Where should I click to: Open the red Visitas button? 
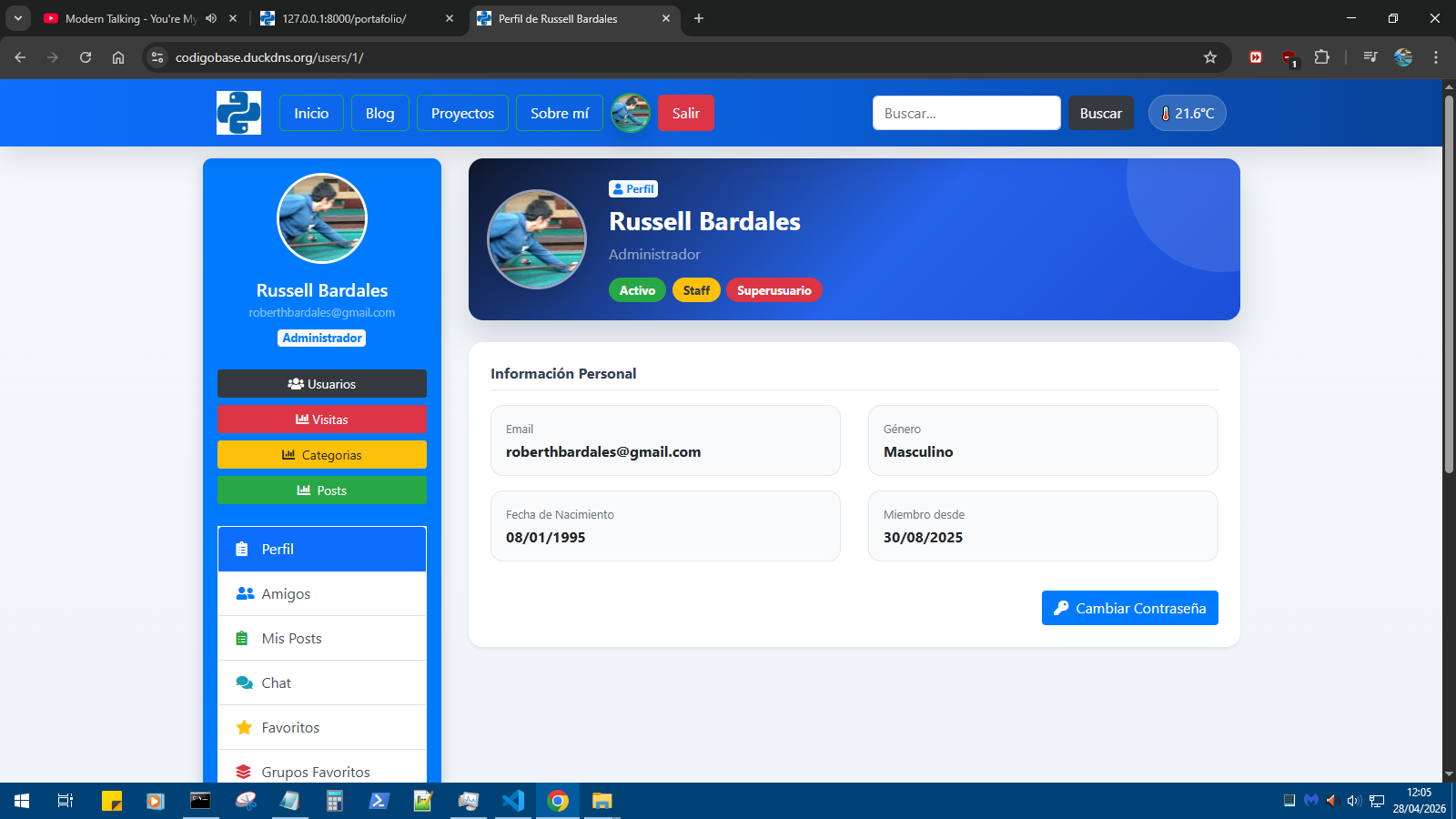click(x=322, y=420)
